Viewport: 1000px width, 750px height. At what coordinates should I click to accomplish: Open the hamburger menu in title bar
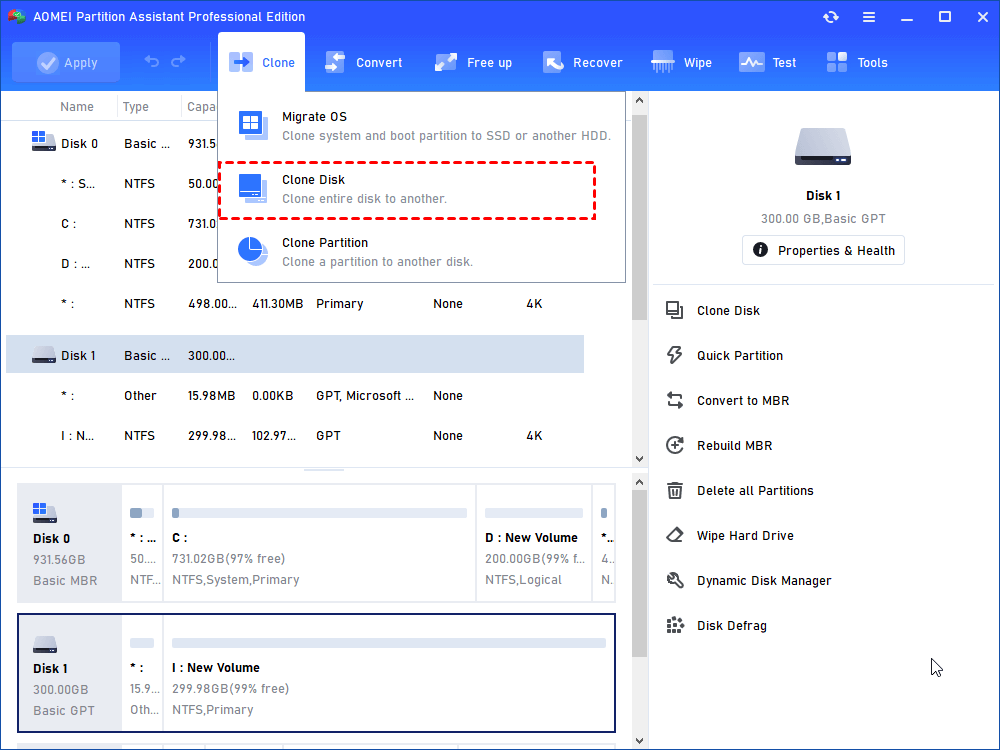pyautogui.click(x=868, y=17)
